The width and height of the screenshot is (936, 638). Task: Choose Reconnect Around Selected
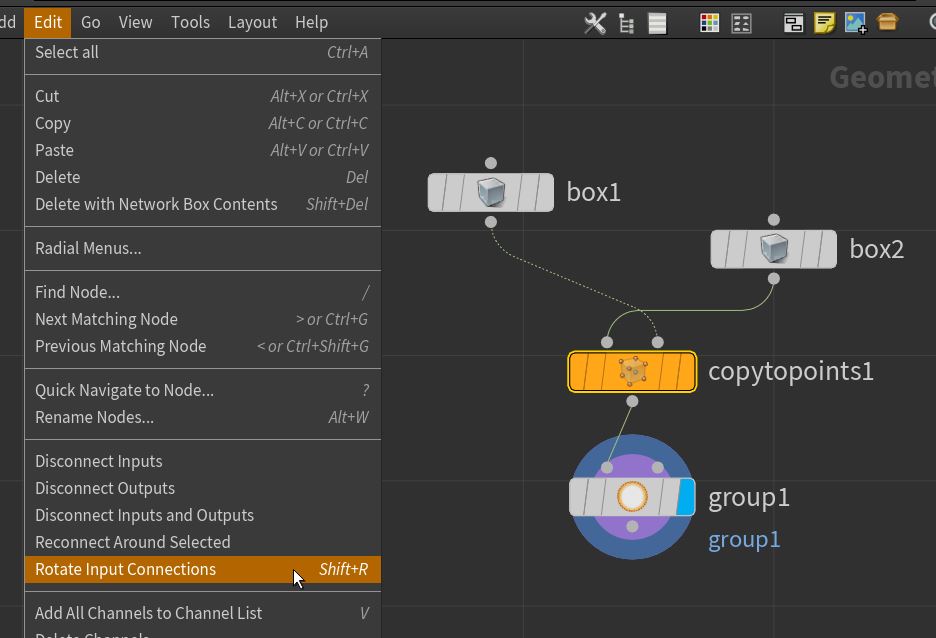(x=202, y=542)
